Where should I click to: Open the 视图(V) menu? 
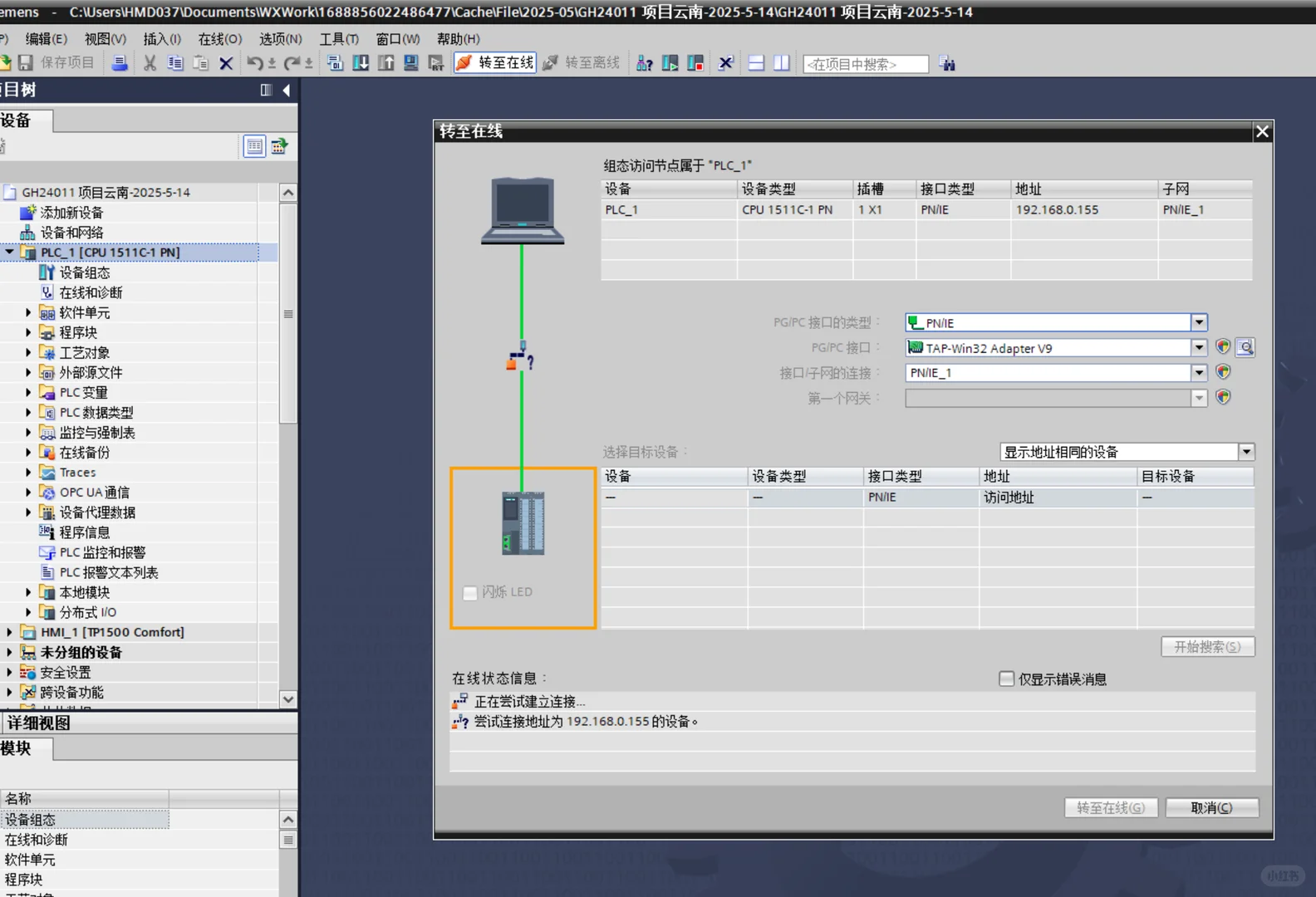point(106,39)
